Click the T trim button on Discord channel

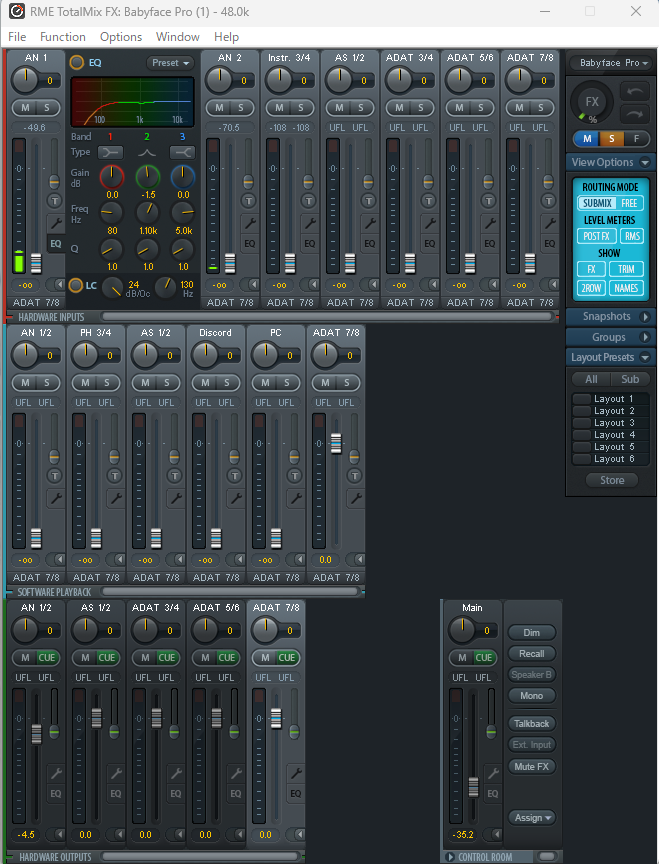(235, 476)
